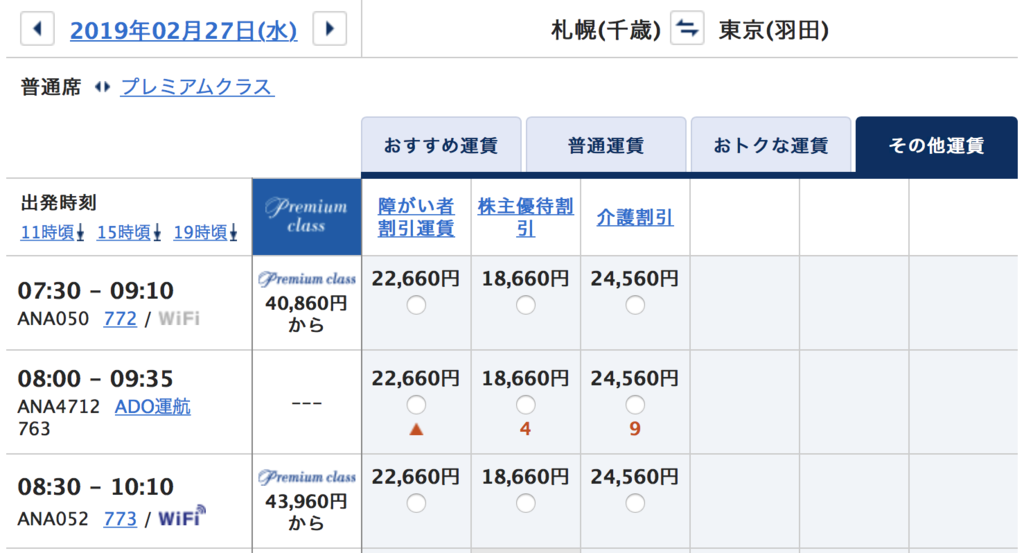
Task: Swap Sapporo and Tokyo route icon
Action: [x=687, y=29]
